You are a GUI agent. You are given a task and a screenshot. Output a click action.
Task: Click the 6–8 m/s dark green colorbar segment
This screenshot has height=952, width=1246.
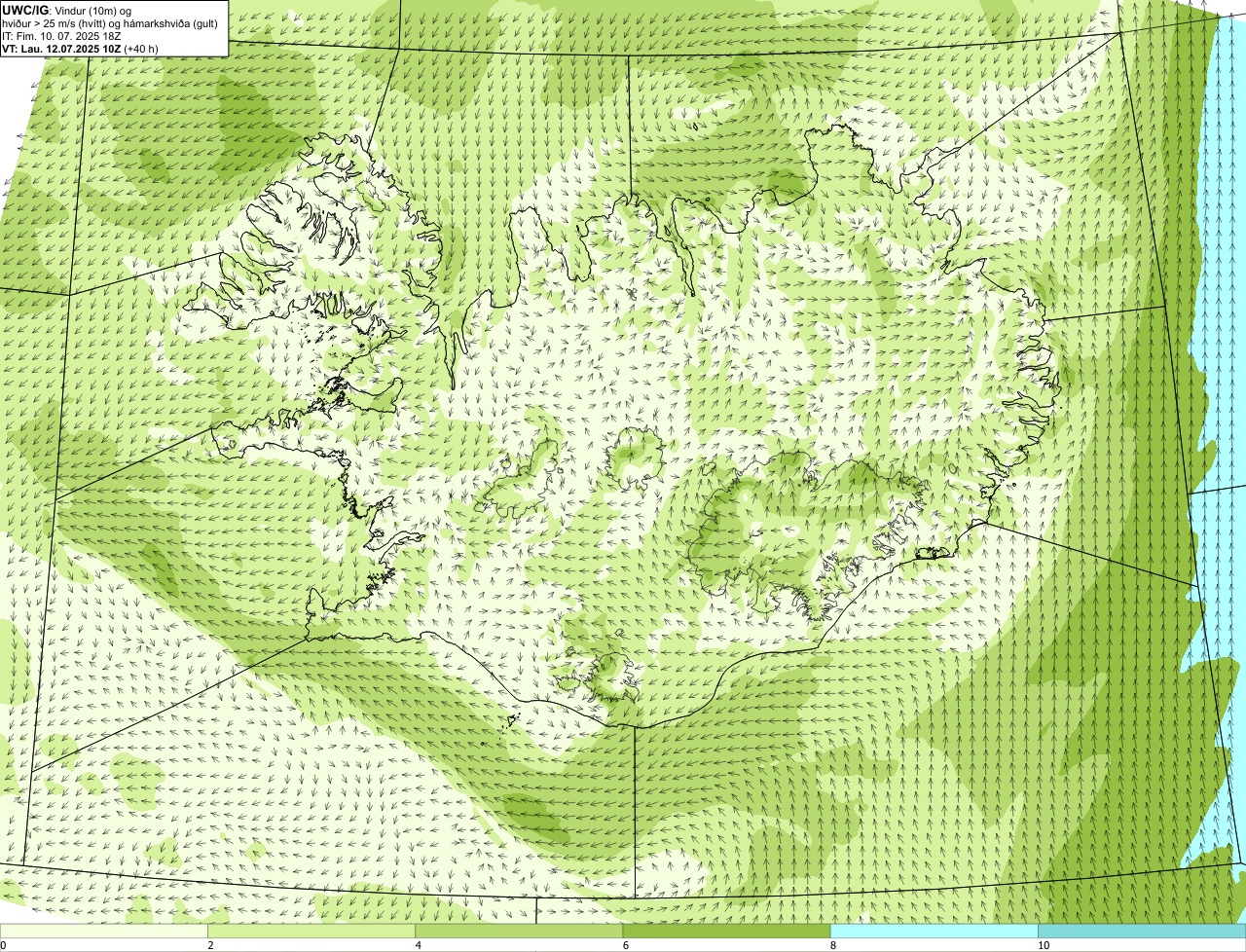[726, 931]
